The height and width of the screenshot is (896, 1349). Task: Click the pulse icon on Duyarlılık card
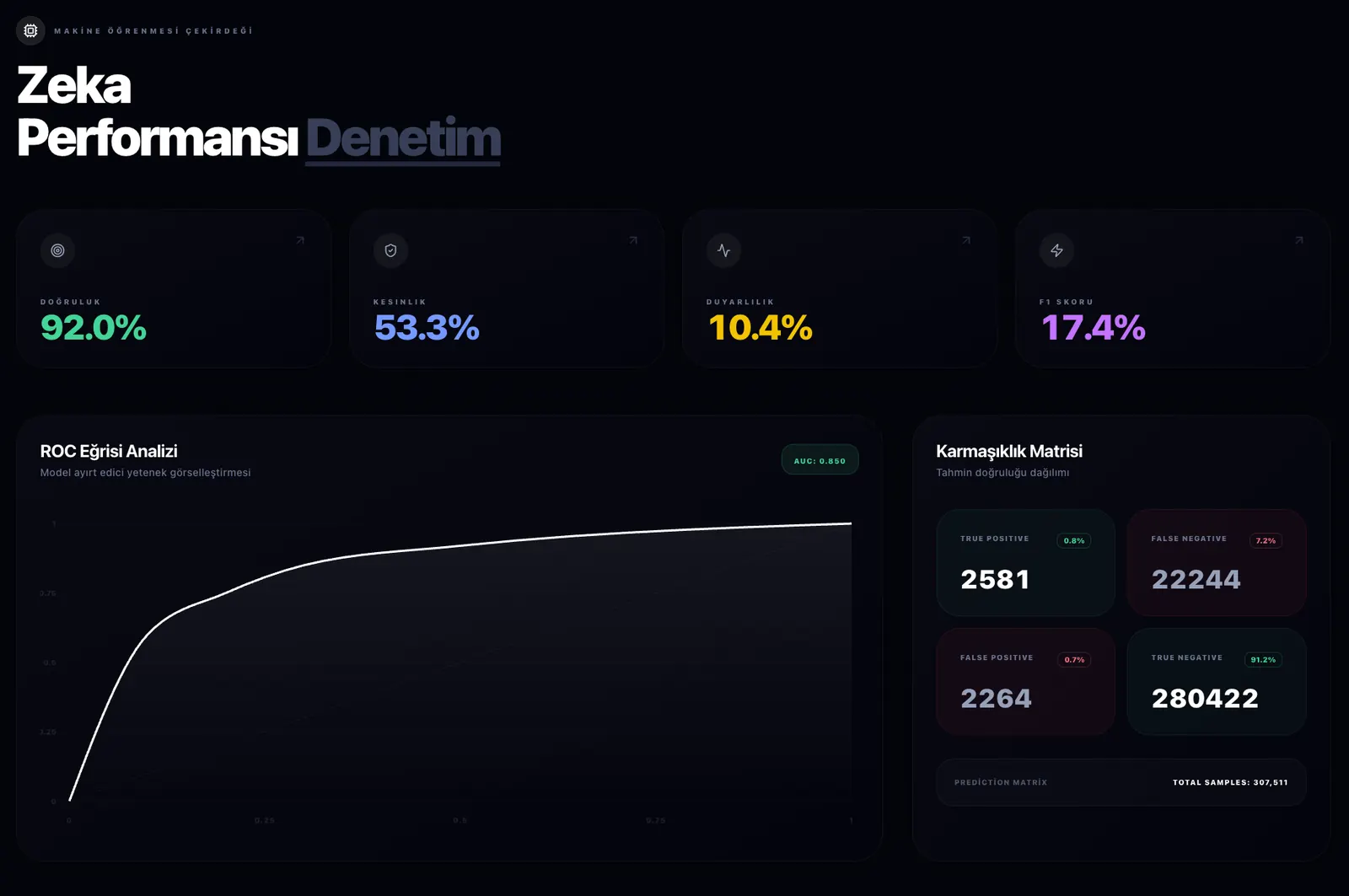point(723,250)
